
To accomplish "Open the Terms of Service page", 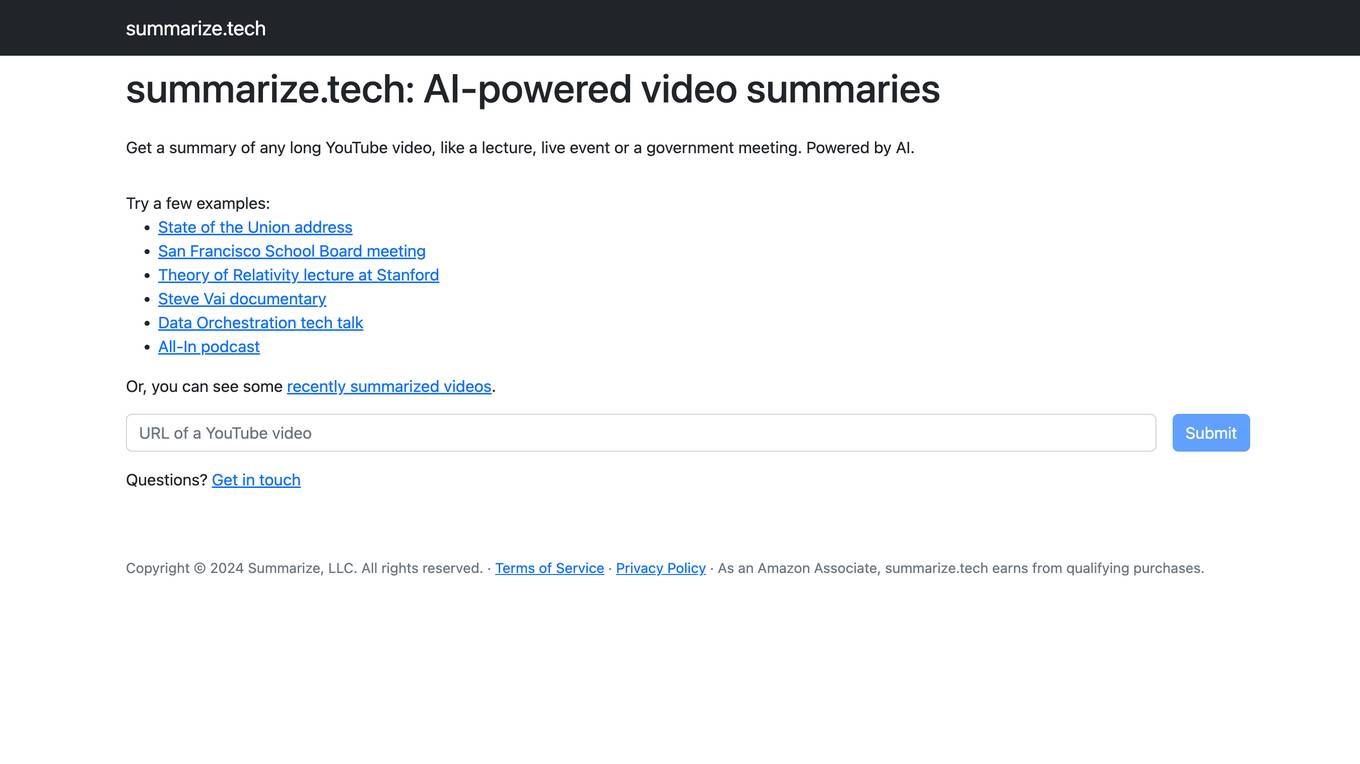I will pos(549,568).
